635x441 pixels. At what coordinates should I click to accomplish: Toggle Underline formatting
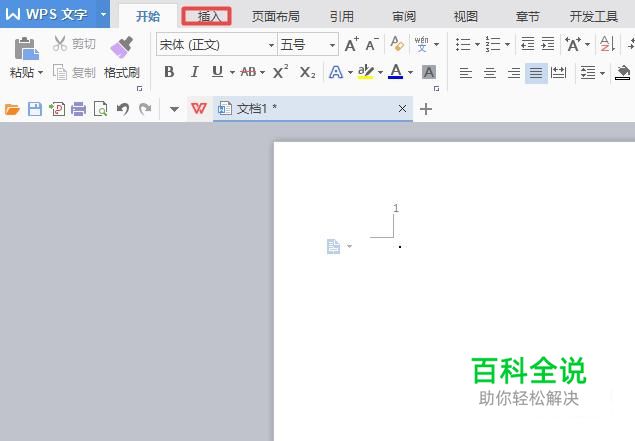pyautogui.click(x=217, y=72)
